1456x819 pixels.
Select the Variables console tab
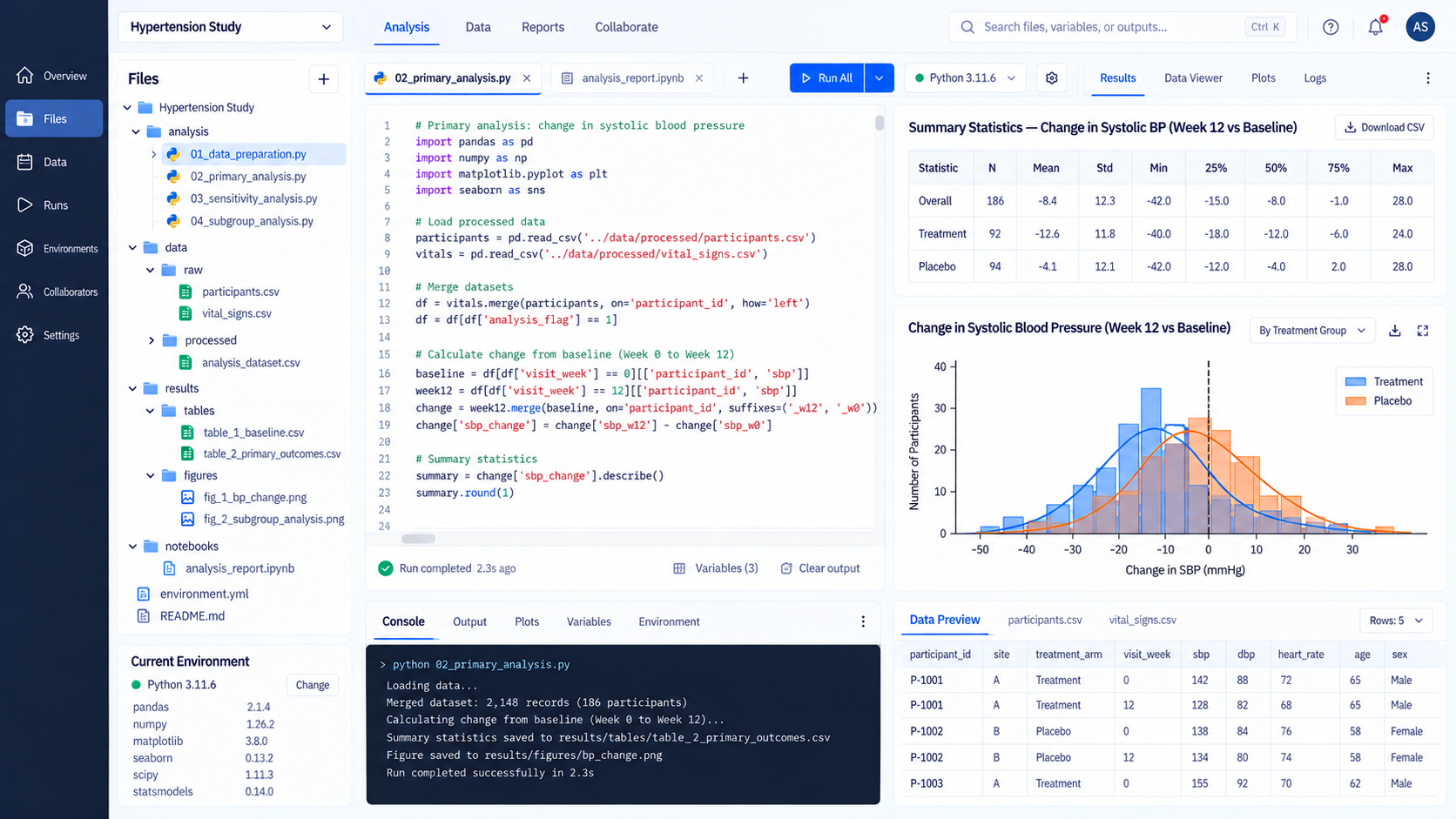pyautogui.click(x=589, y=621)
